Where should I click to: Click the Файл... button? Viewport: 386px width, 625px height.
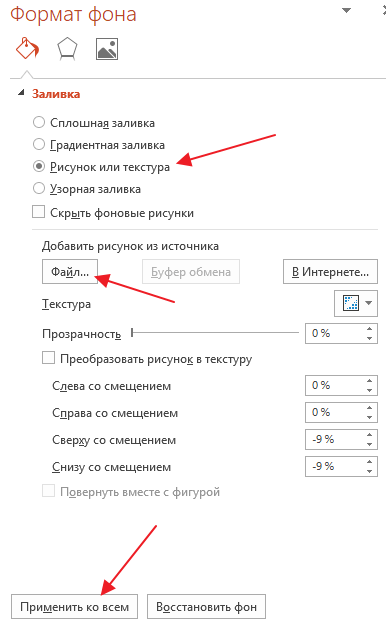[70, 272]
